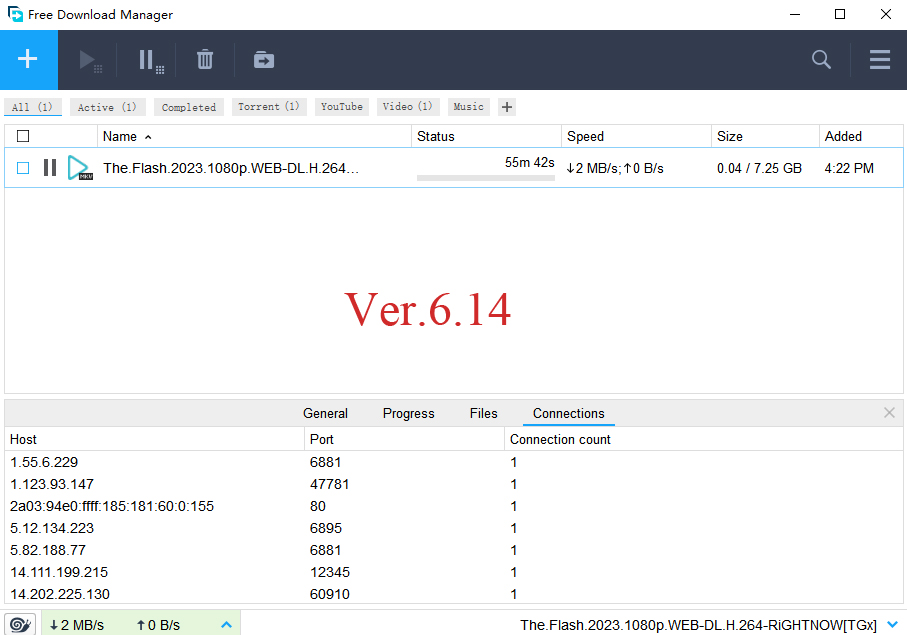The width and height of the screenshot is (907, 635).
Task: Click the upload speed 0 B/s in status bar
Action: [158, 625]
